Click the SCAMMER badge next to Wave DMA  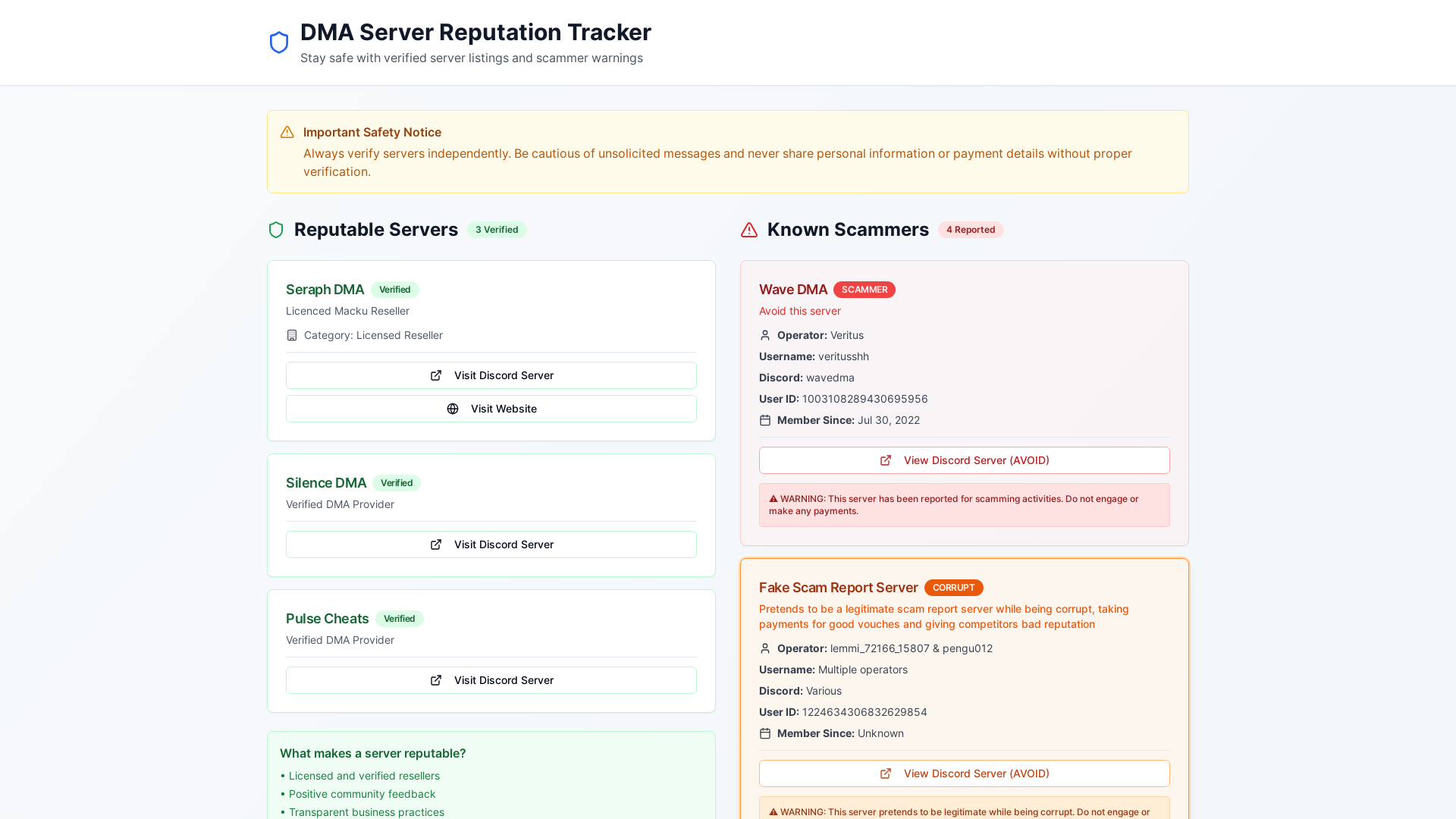864,289
